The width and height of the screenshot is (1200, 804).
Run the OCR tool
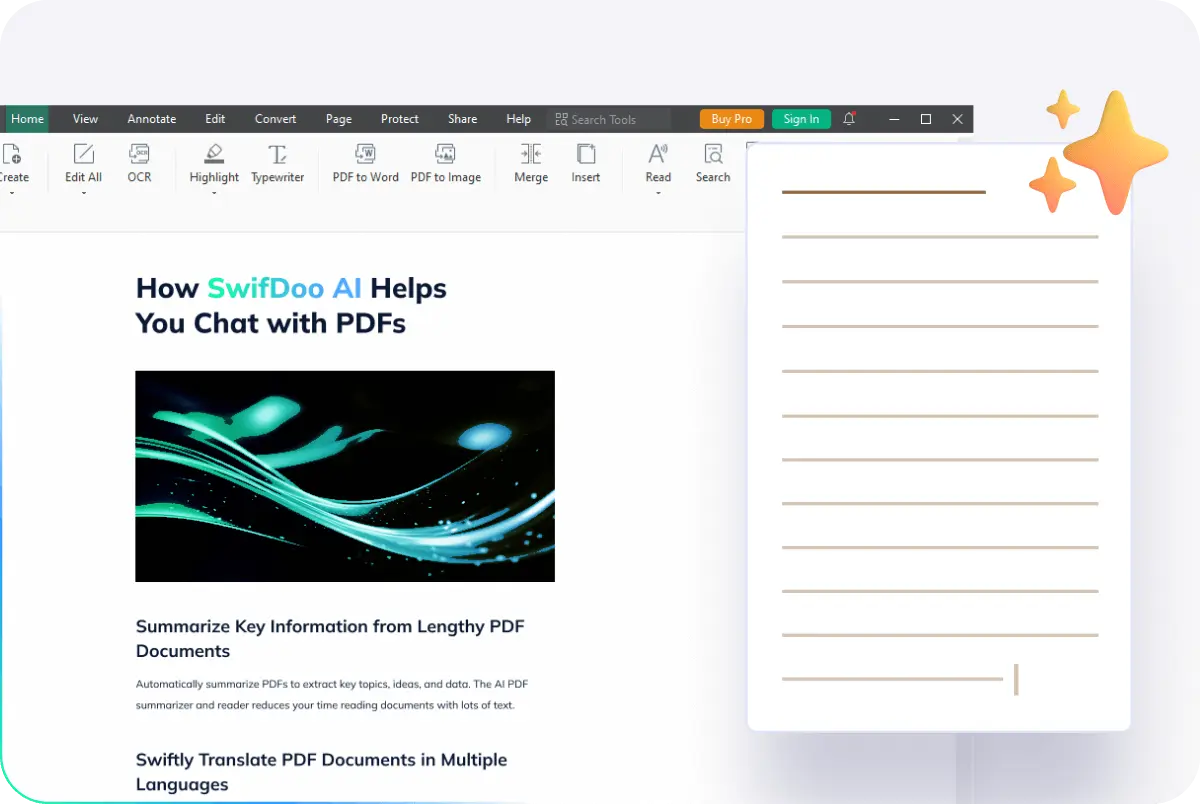coord(139,163)
